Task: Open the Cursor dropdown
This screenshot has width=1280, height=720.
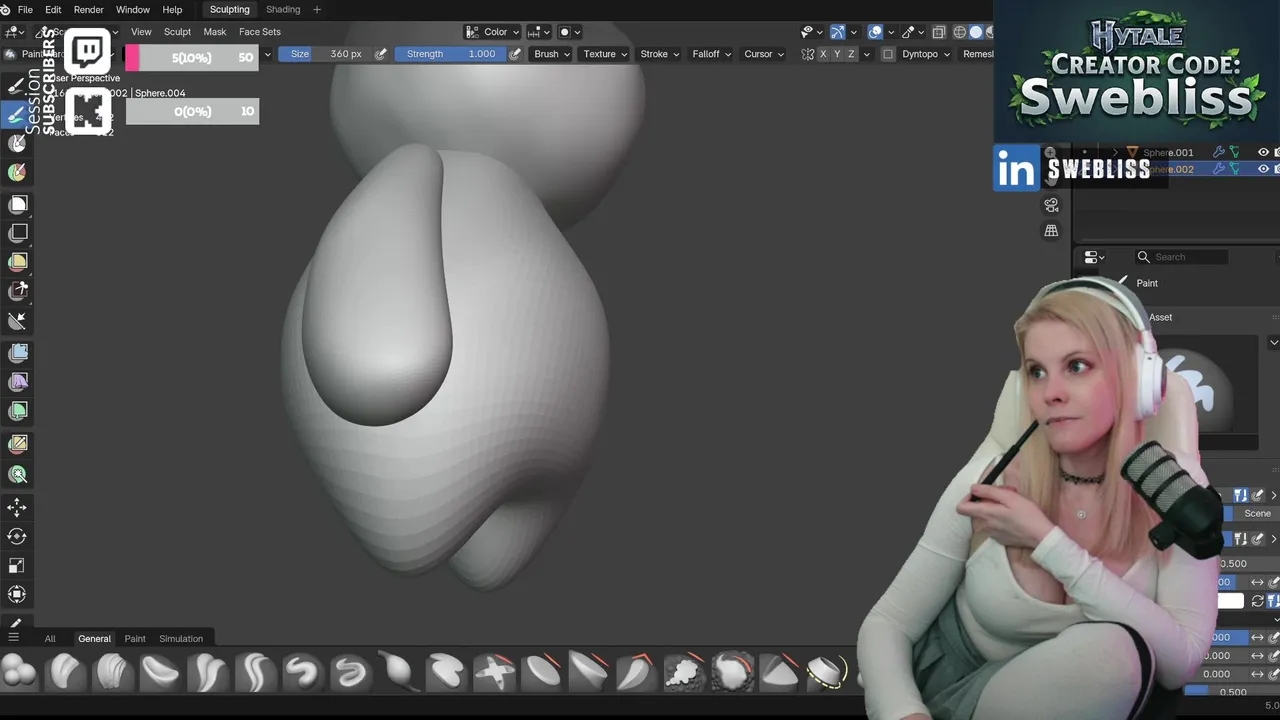Action: [x=764, y=54]
